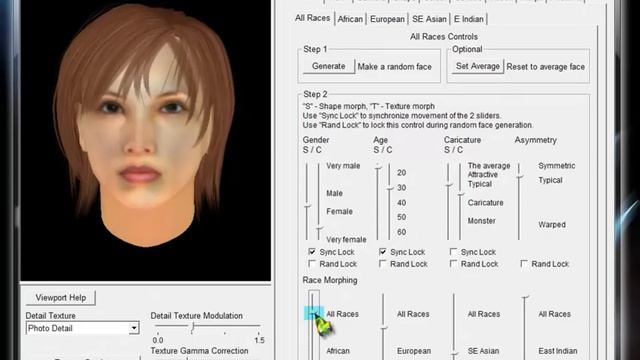Open the African tab

pyautogui.click(x=350, y=19)
